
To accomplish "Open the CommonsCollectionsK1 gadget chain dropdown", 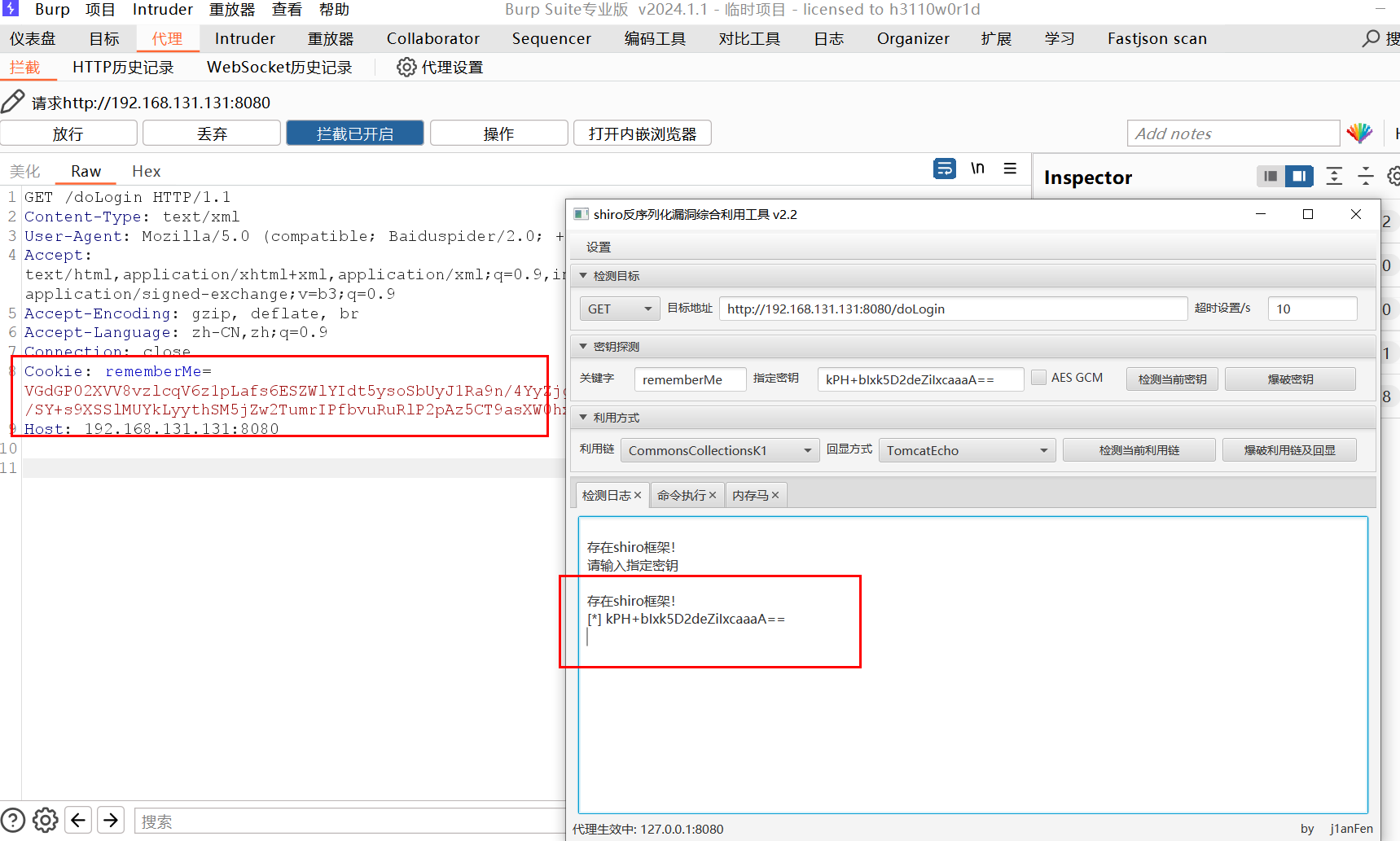I will click(720, 450).
